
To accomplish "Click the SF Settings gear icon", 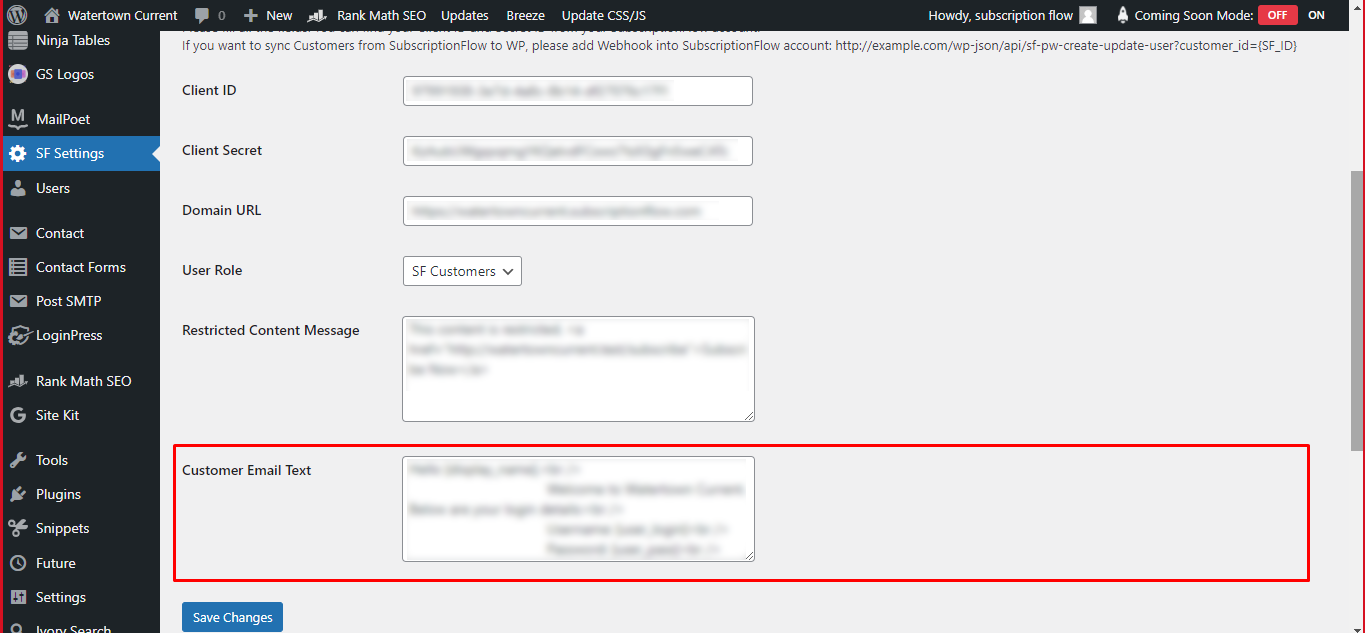I will click(x=17, y=153).
